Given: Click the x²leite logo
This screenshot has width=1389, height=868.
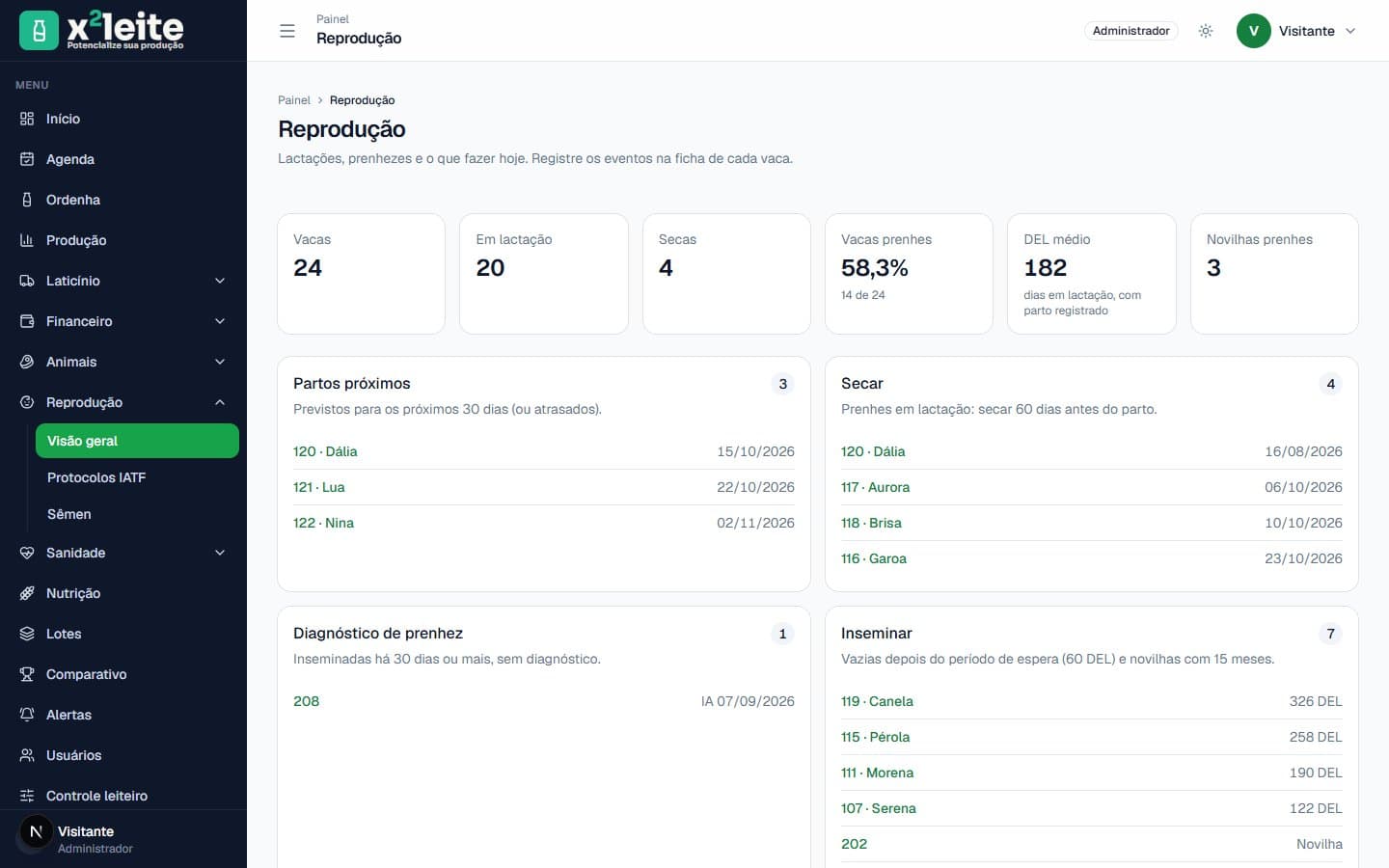Looking at the screenshot, I should 101,31.
